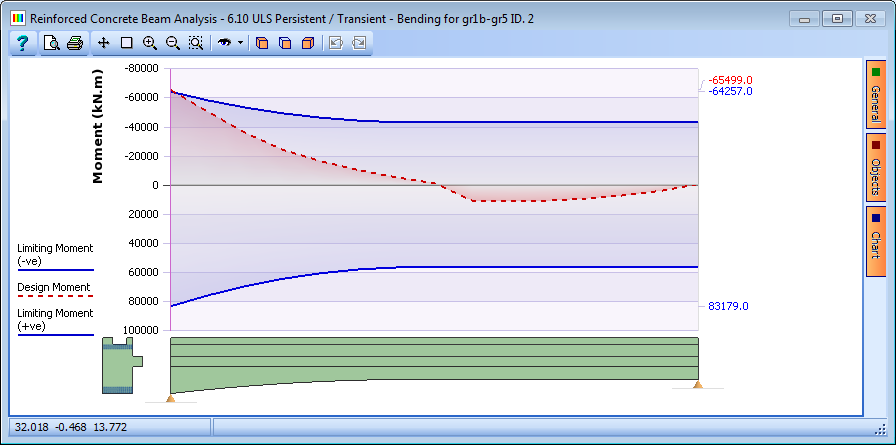Close the beam analysis window
This screenshot has height=445, width=896.
870,19
